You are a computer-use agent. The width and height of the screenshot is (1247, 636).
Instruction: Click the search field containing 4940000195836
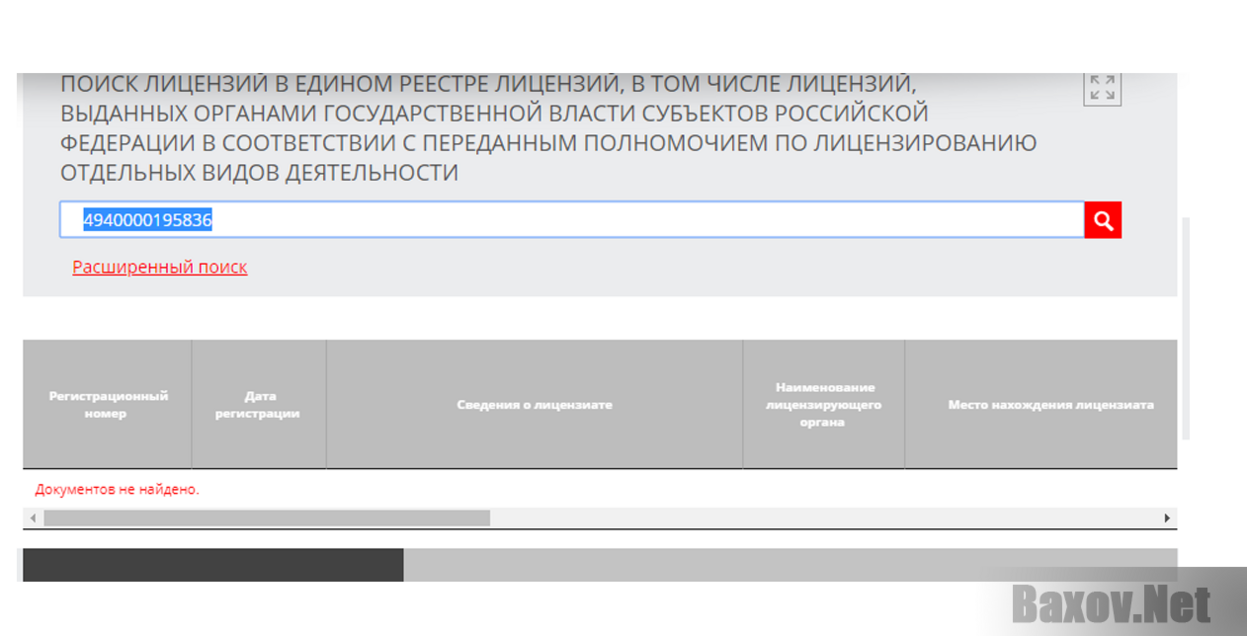[572, 220]
